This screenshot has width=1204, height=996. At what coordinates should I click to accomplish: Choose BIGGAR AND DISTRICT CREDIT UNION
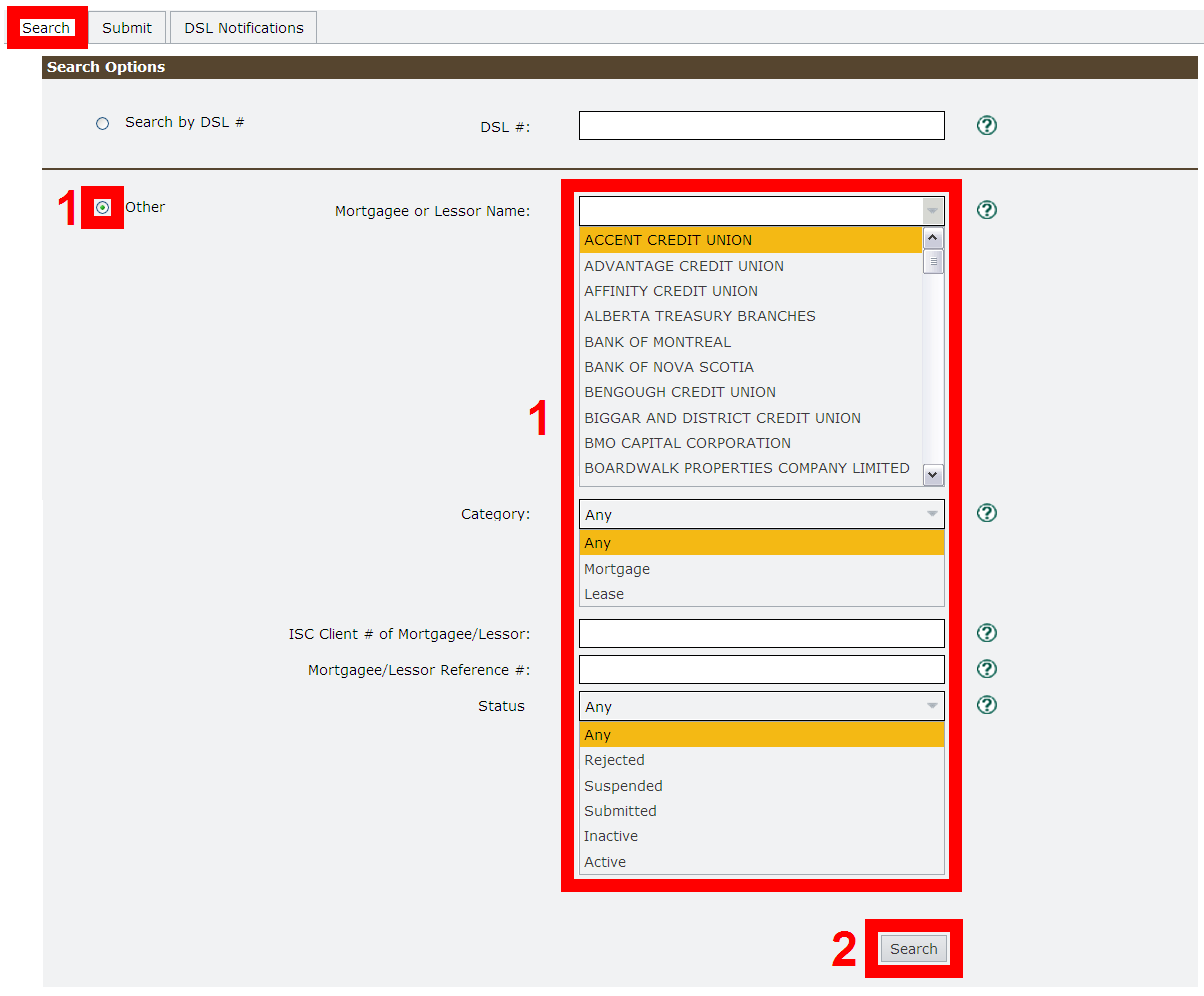(750, 418)
